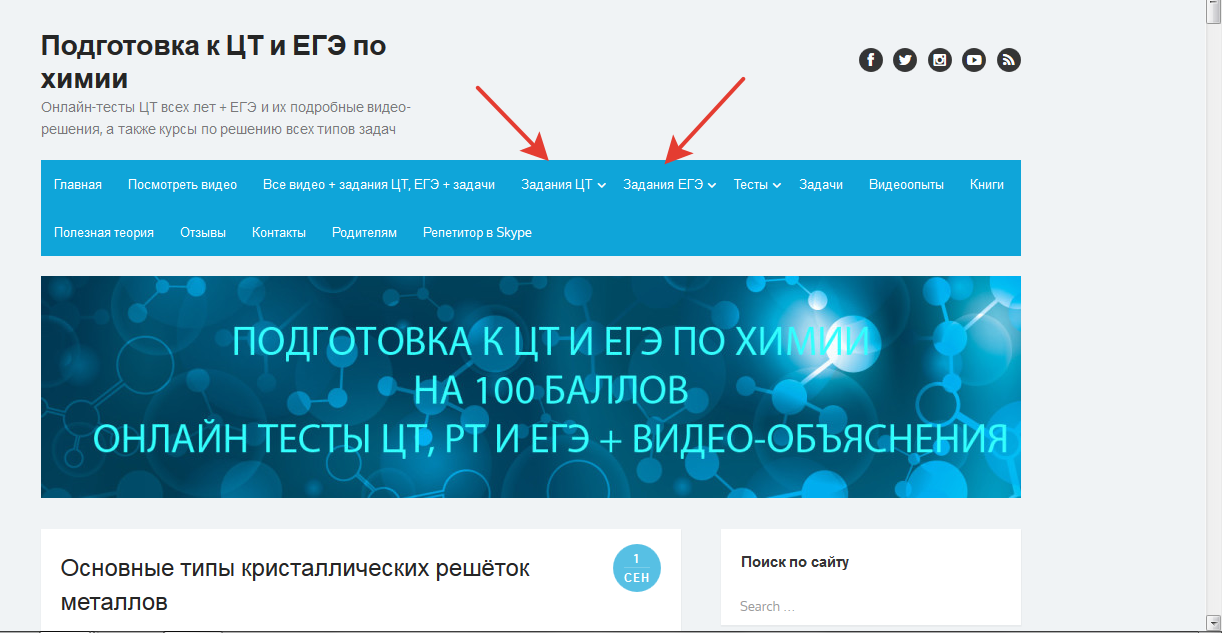Open the Facebook social icon

coord(871,60)
